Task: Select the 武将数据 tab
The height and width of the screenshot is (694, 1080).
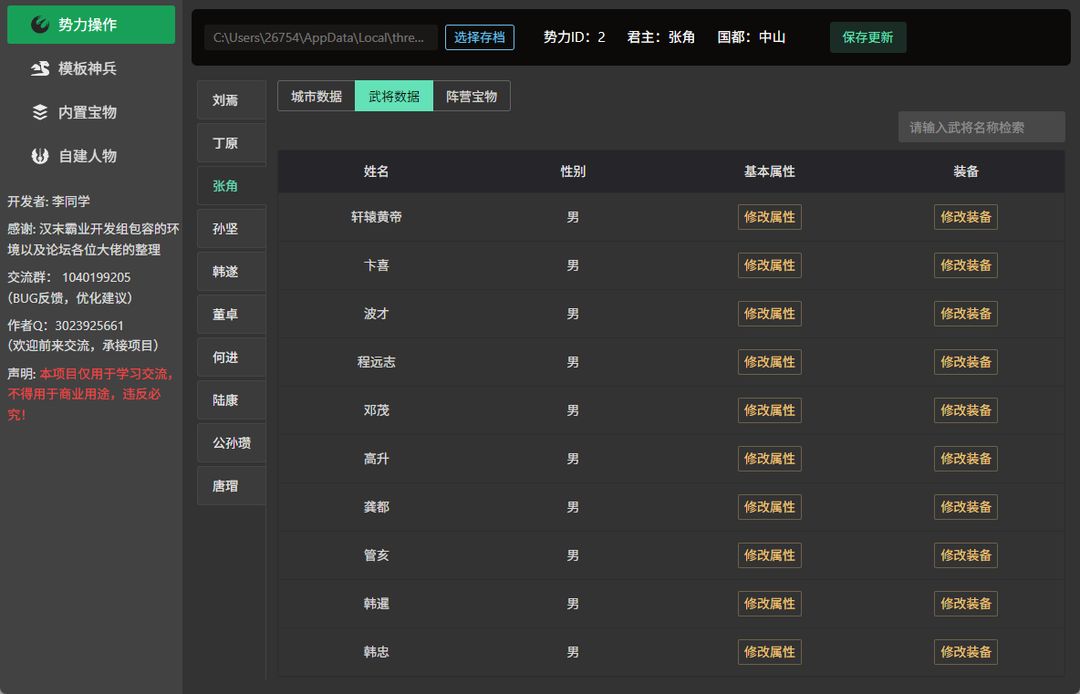Action: point(394,96)
